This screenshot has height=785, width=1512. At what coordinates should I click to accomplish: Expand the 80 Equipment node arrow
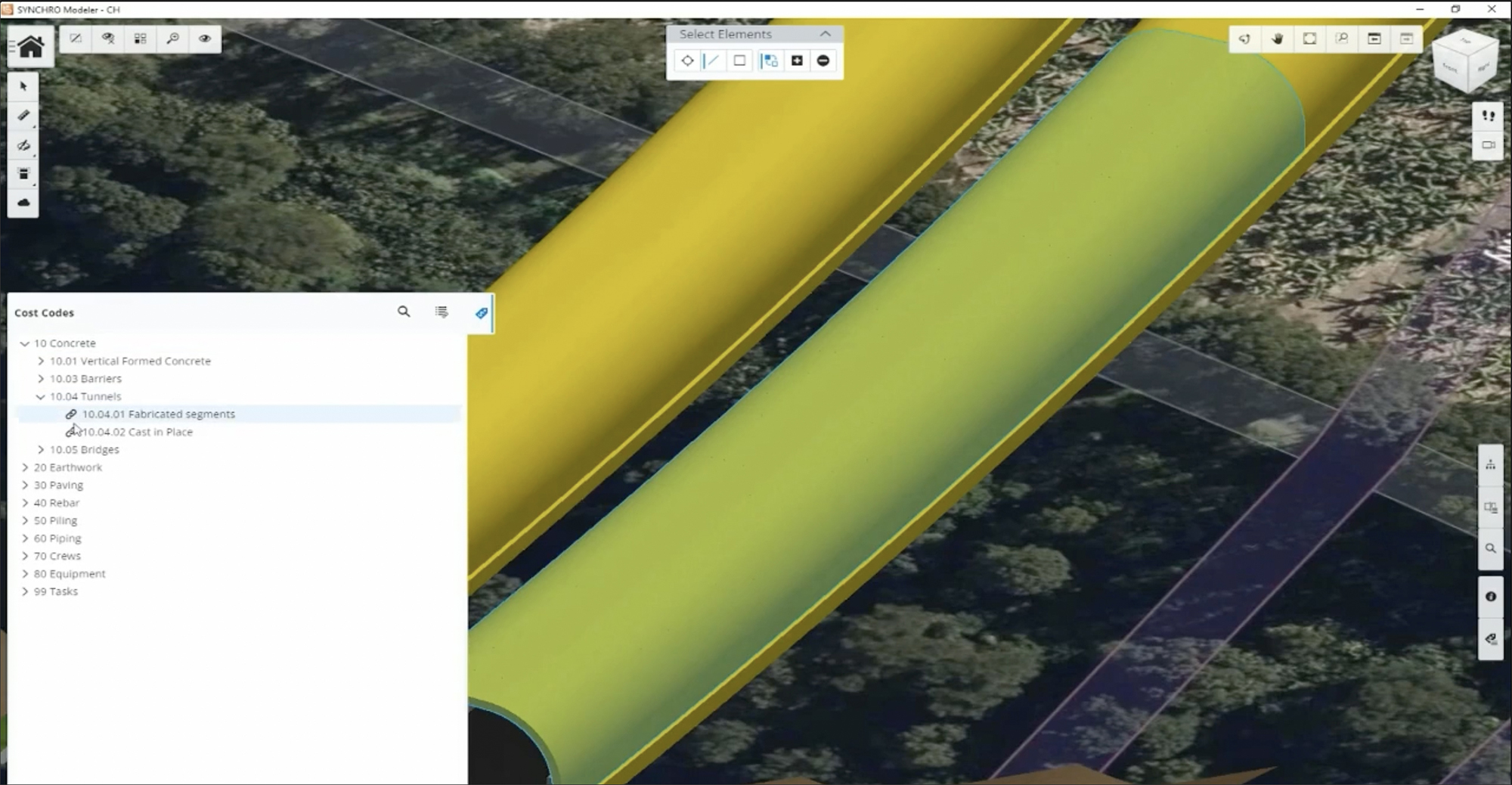click(25, 574)
